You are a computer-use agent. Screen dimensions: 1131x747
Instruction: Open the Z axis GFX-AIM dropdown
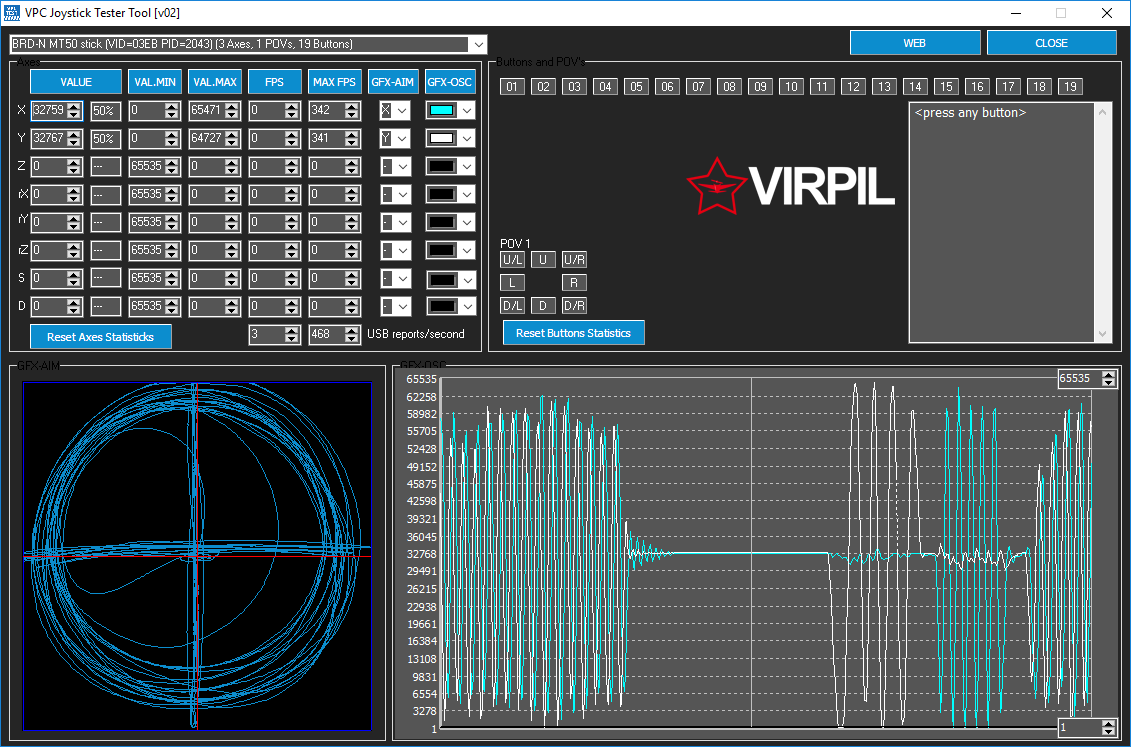(x=402, y=167)
